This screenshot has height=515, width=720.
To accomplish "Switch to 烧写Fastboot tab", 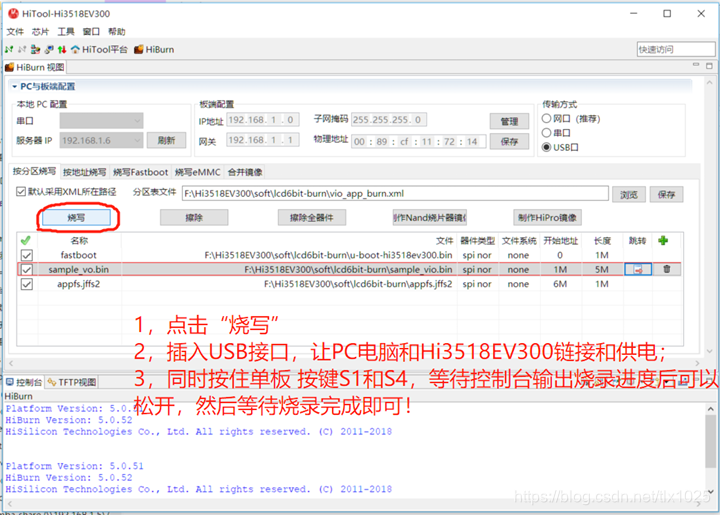I will point(141,172).
